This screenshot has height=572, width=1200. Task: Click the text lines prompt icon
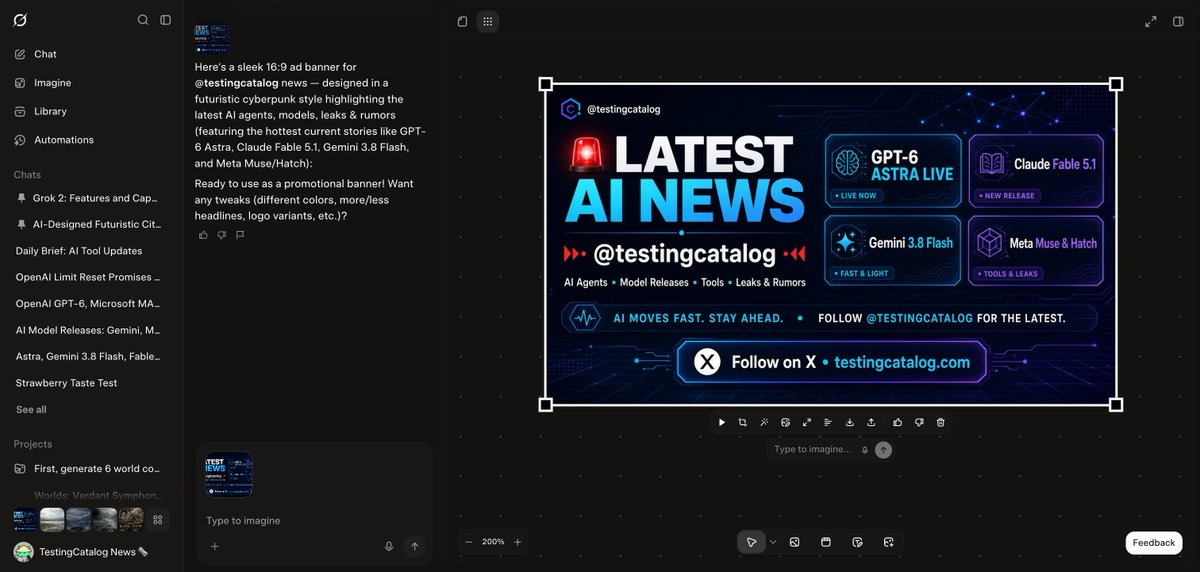[x=828, y=422]
